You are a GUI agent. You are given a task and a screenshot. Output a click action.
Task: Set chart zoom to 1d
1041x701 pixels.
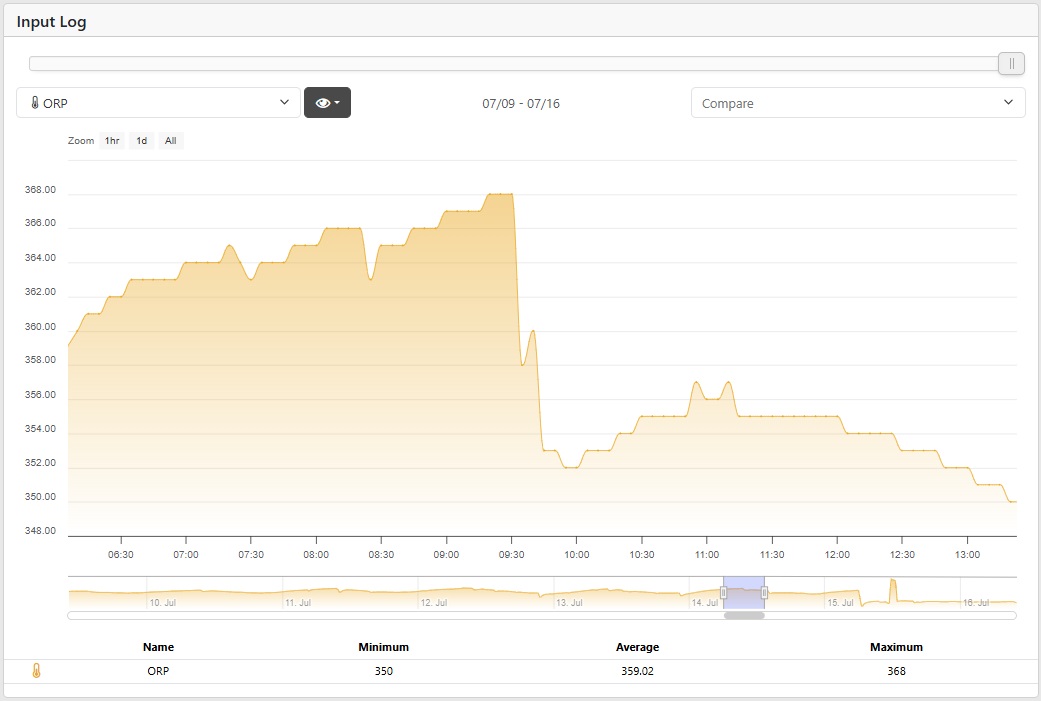tap(142, 141)
